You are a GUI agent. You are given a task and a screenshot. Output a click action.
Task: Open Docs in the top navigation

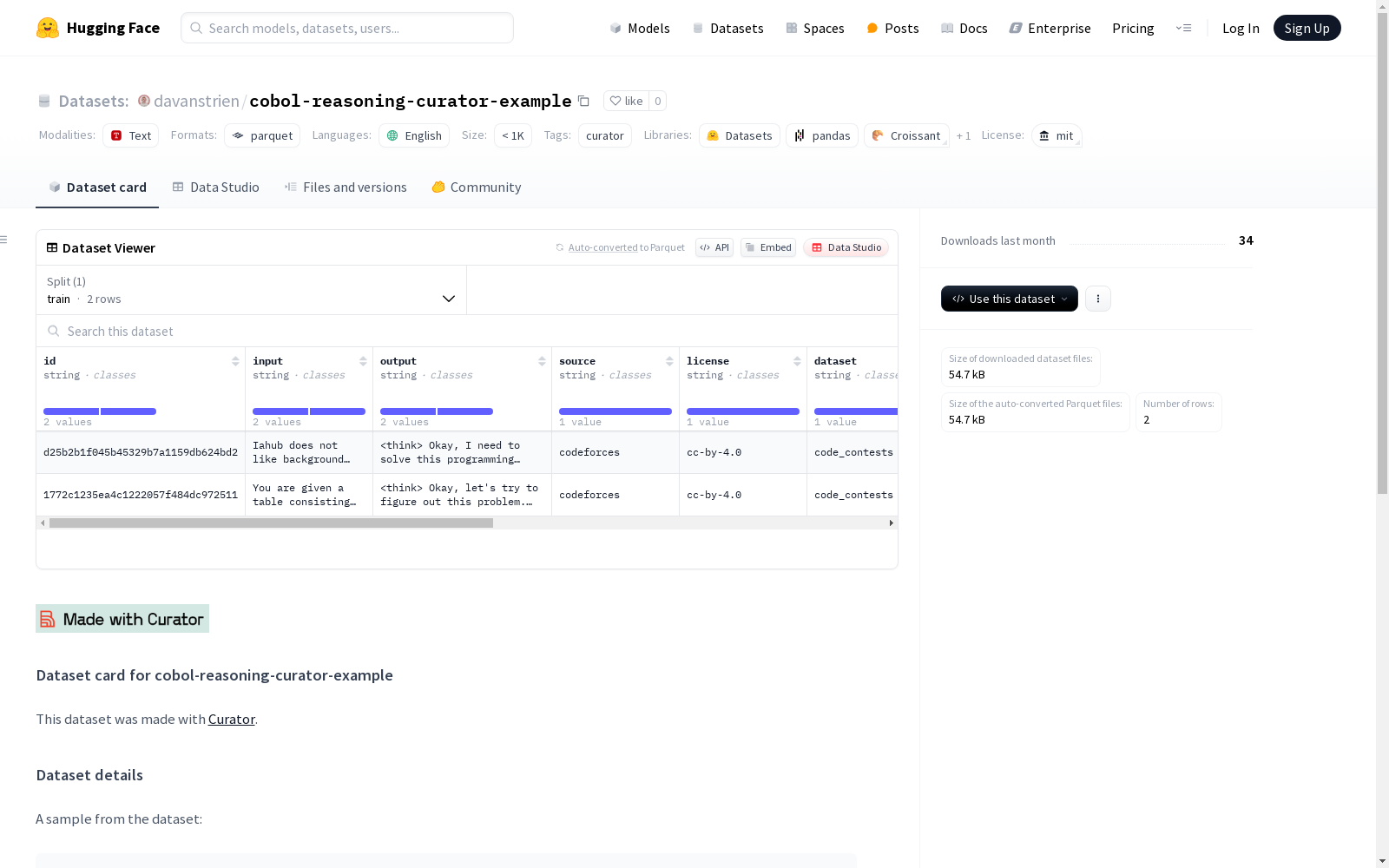(x=964, y=28)
